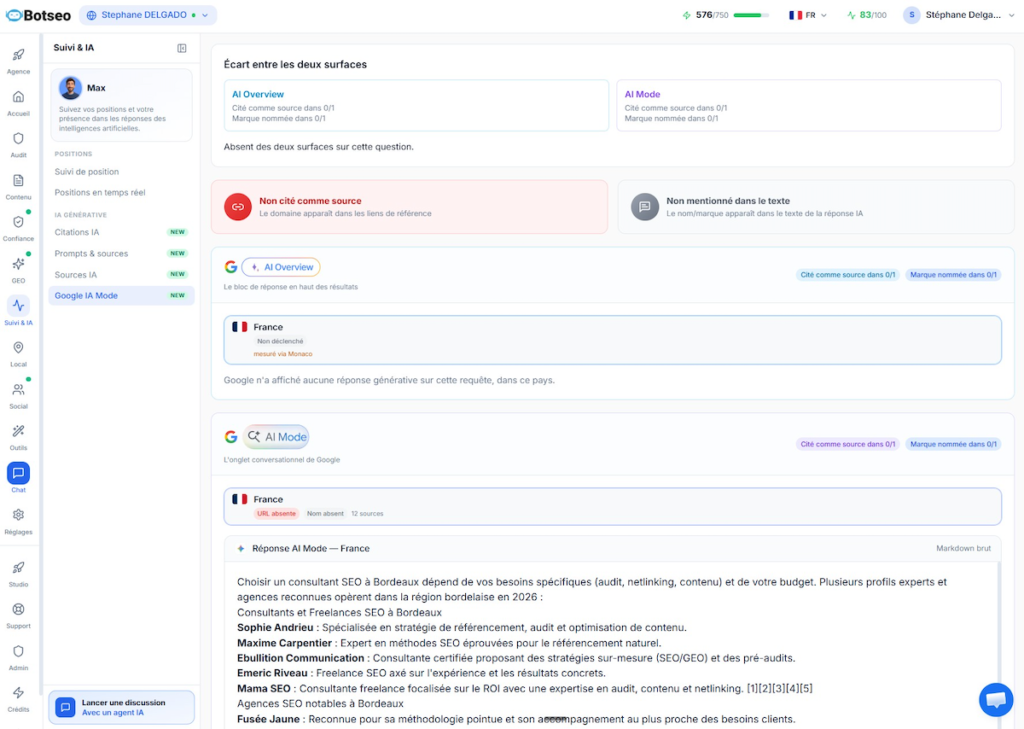
Task: Click Lancer une discussion button
Action: click(121, 707)
